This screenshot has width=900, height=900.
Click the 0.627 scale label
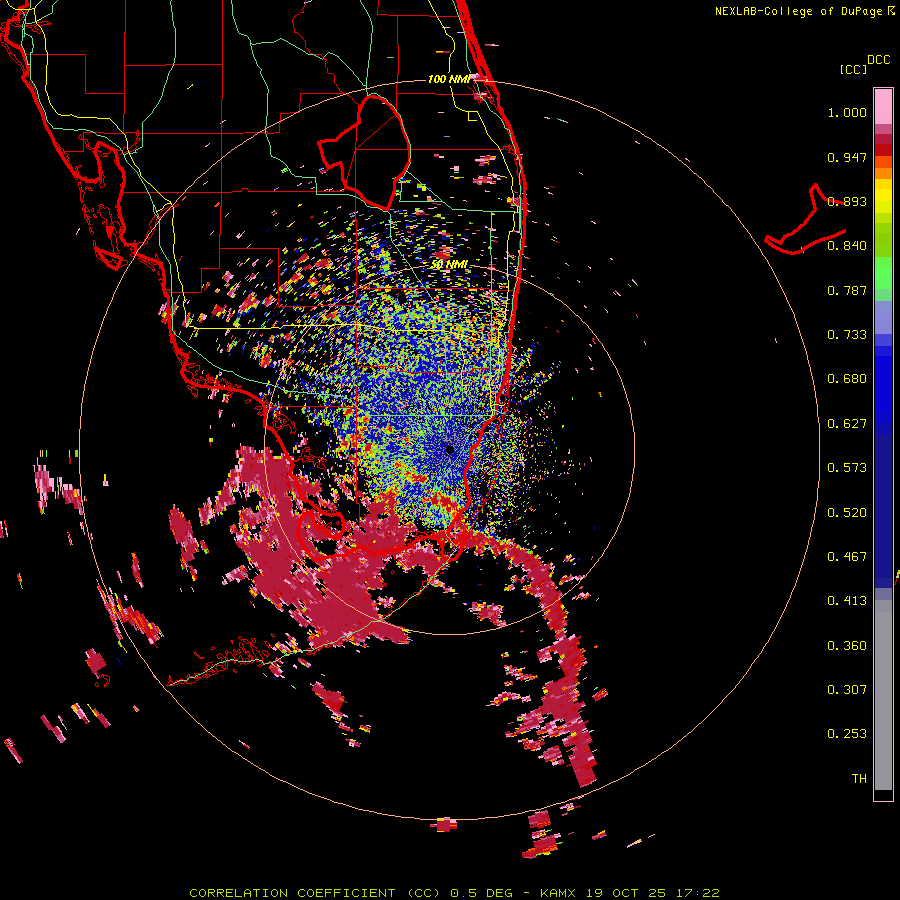click(847, 424)
